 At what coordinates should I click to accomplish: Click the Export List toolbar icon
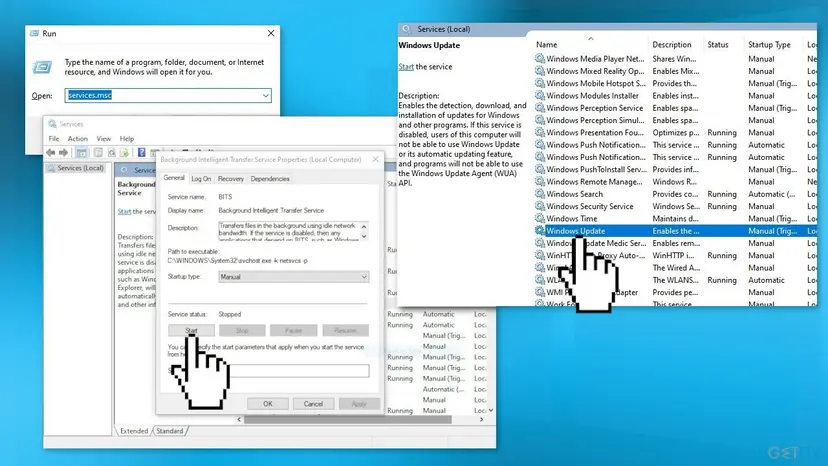point(124,153)
